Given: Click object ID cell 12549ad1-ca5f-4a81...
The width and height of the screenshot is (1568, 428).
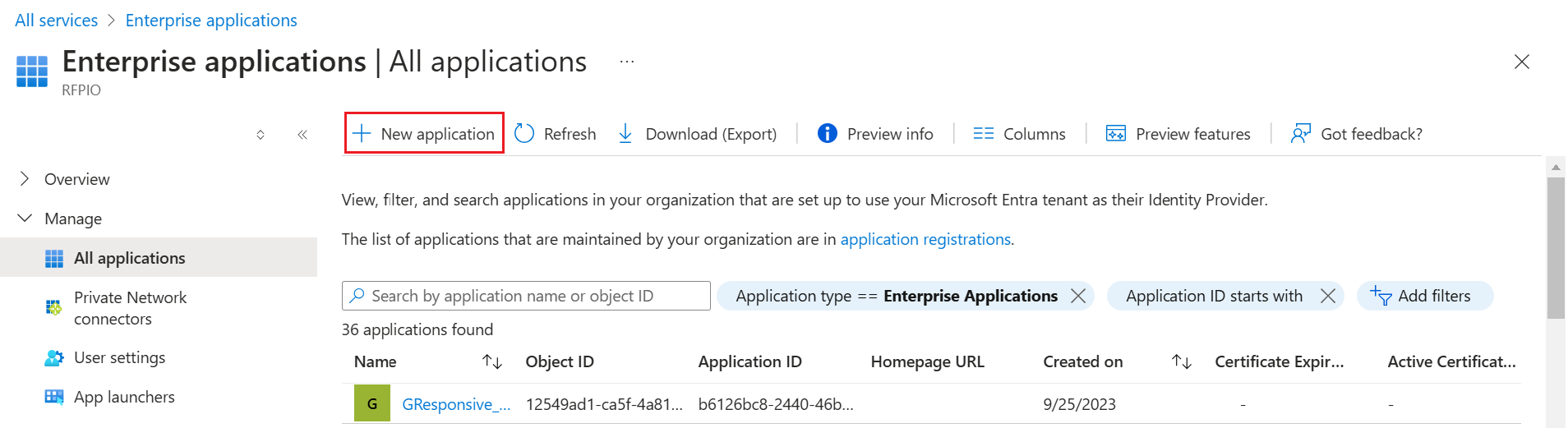Looking at the screenshot, I should pos(604,404).
